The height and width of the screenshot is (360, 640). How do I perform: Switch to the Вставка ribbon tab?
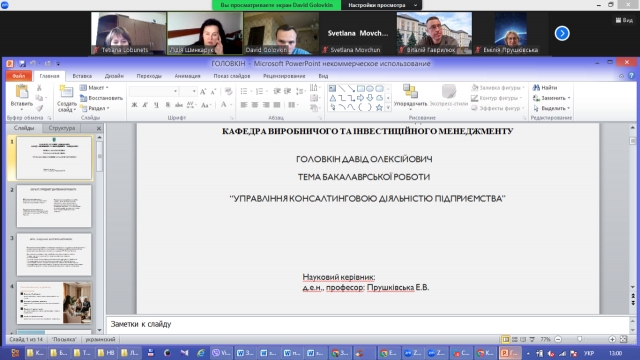tap(82, 76)
